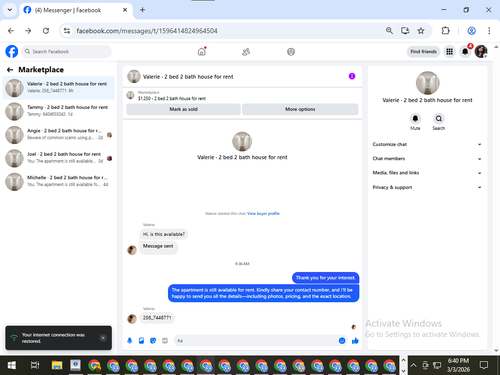Open Chrome three-dot menu
The width and height of the screenshot is (500, 375).
tap(489, 31)
